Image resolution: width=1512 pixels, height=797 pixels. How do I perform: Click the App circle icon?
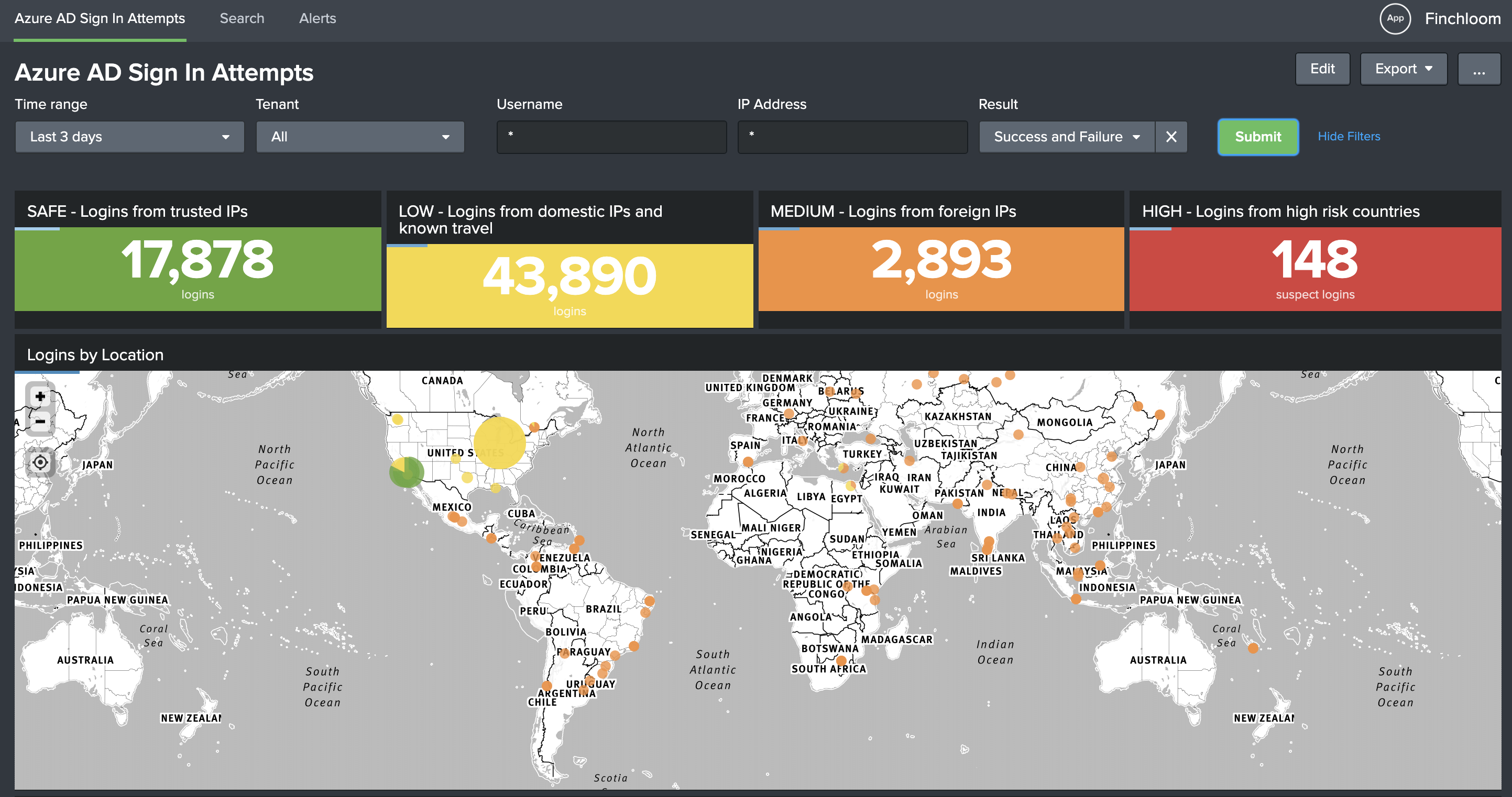(1395, 19)
